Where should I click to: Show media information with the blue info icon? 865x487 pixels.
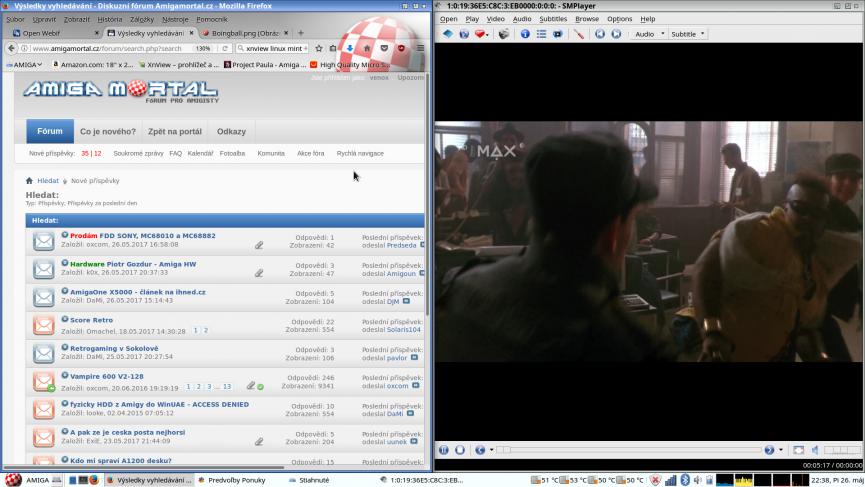(525, 34)
